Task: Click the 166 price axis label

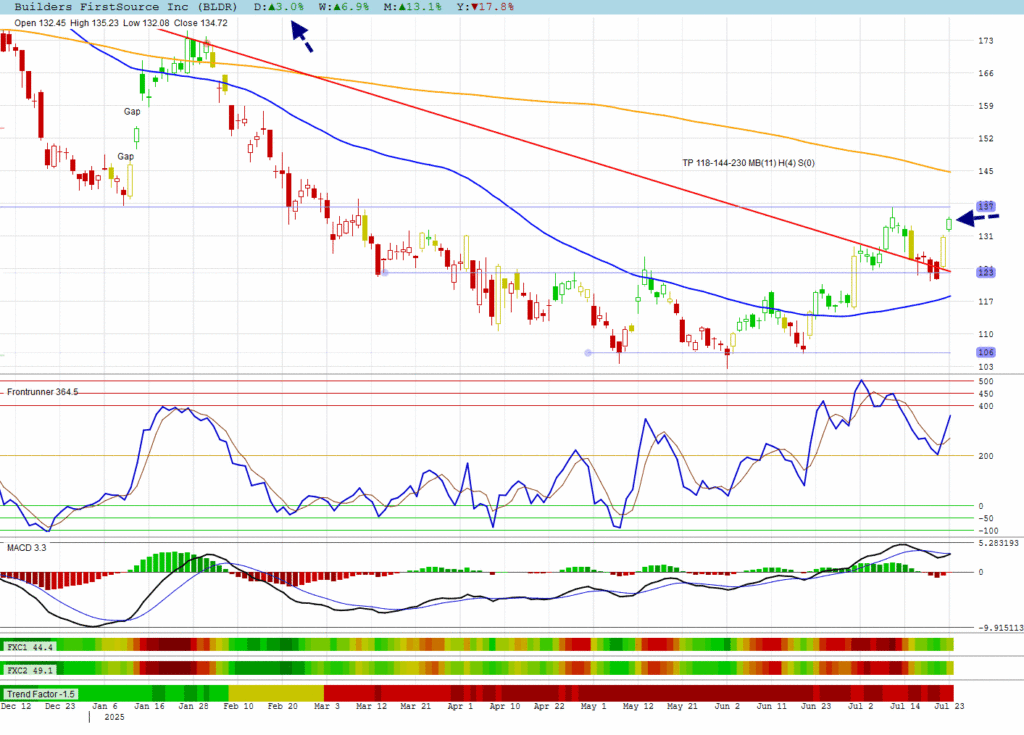Action: click(985, 73)
